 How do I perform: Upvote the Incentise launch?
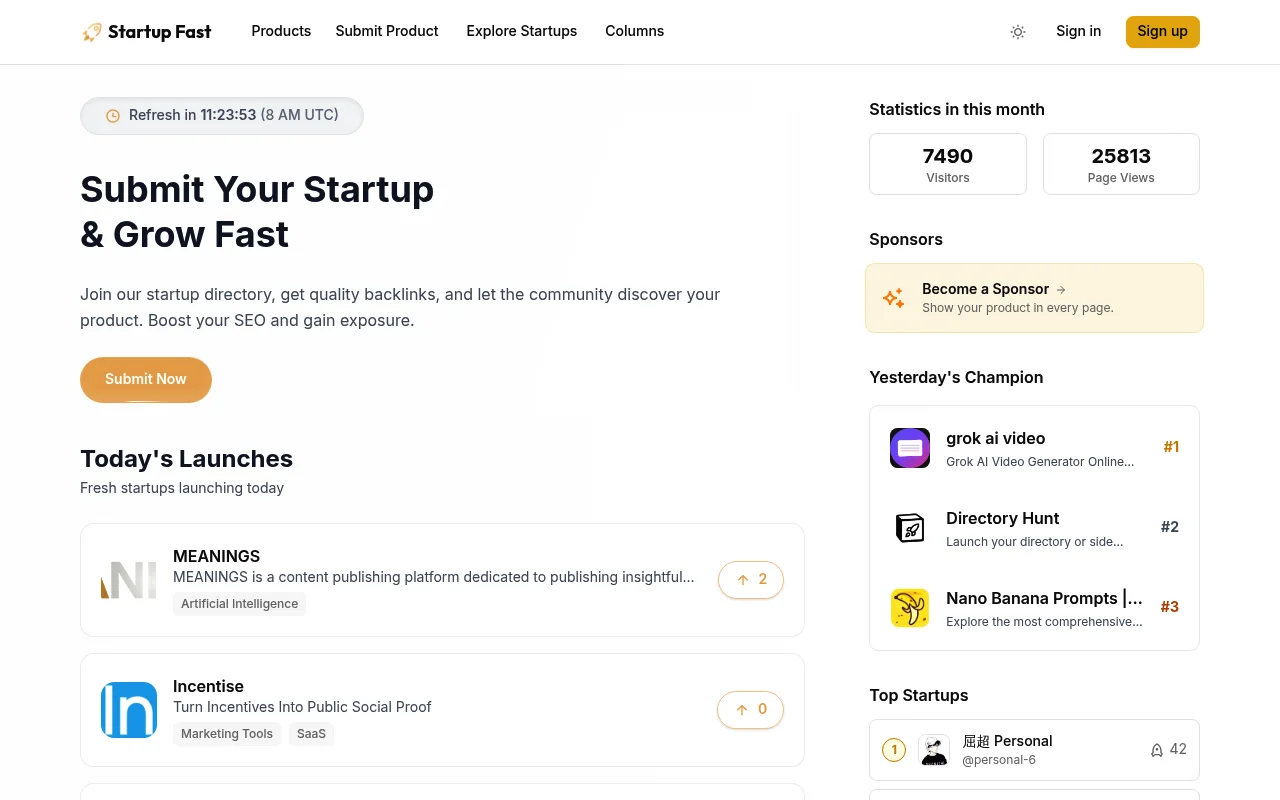pyautogui.click(x=750, y=709)
